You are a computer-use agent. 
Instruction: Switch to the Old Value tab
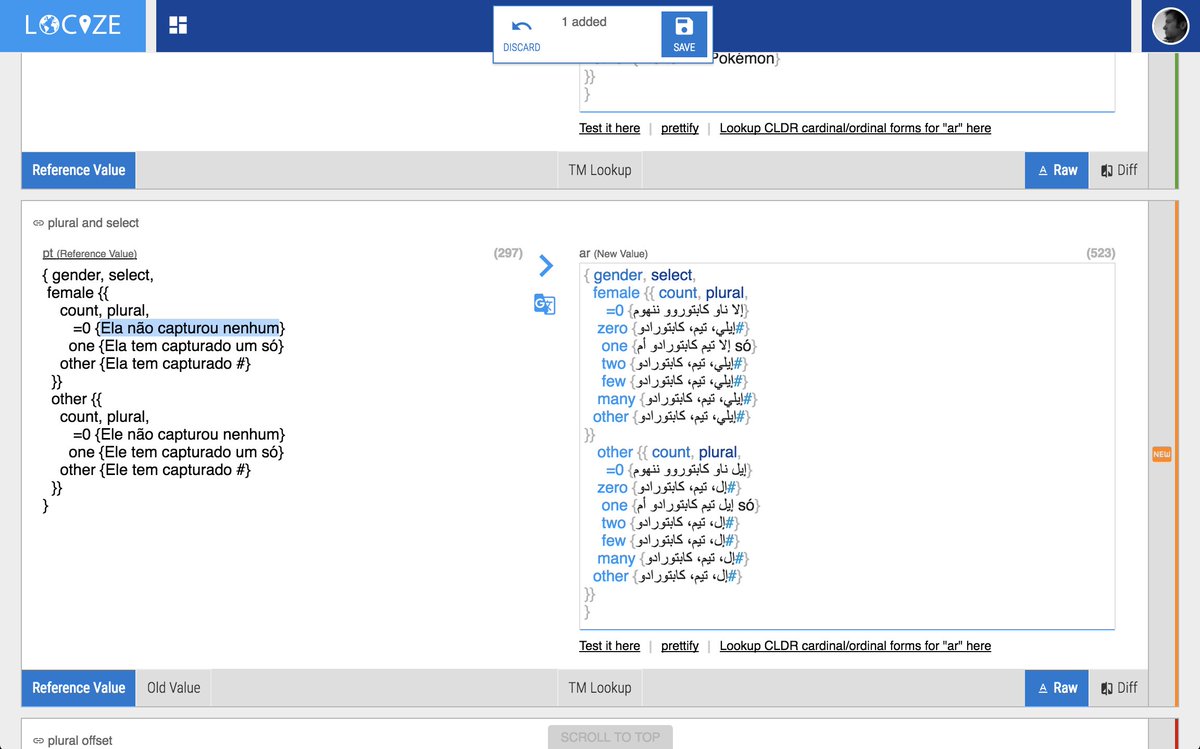[172, 687]
